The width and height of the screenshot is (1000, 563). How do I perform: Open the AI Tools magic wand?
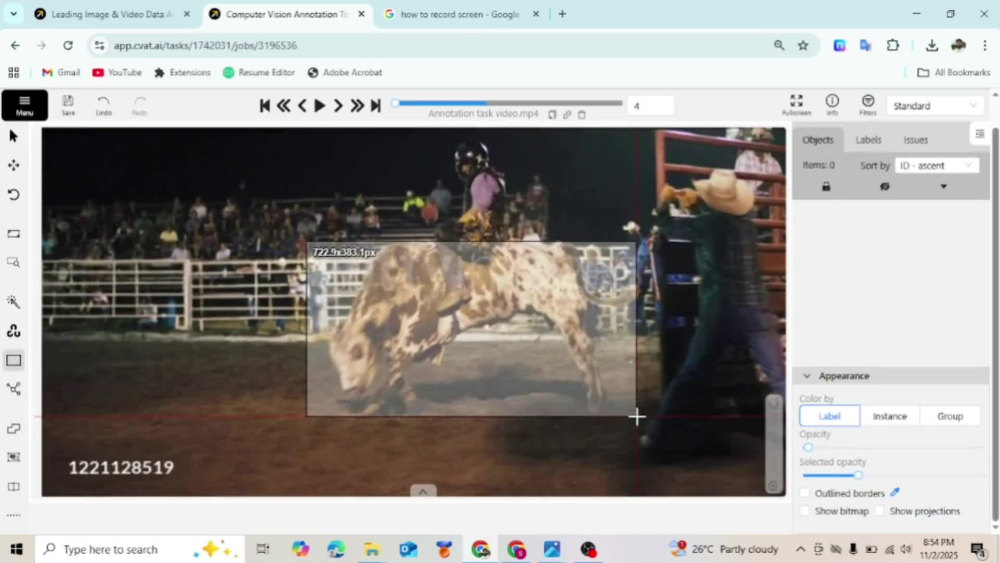tap(13, 301)
